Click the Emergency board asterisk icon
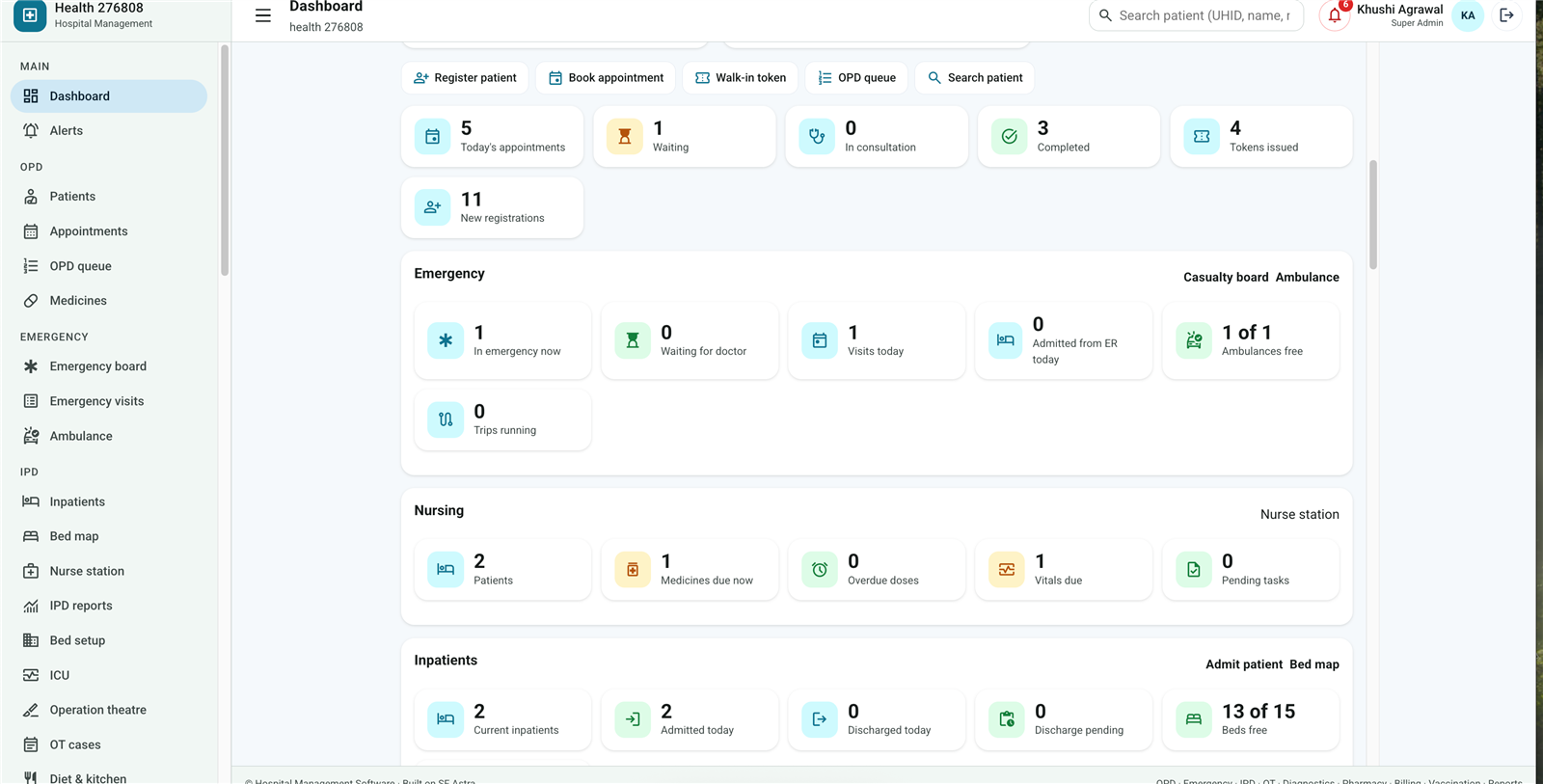The height and width of the screenshot is (784, 1543). pos(31,366)
